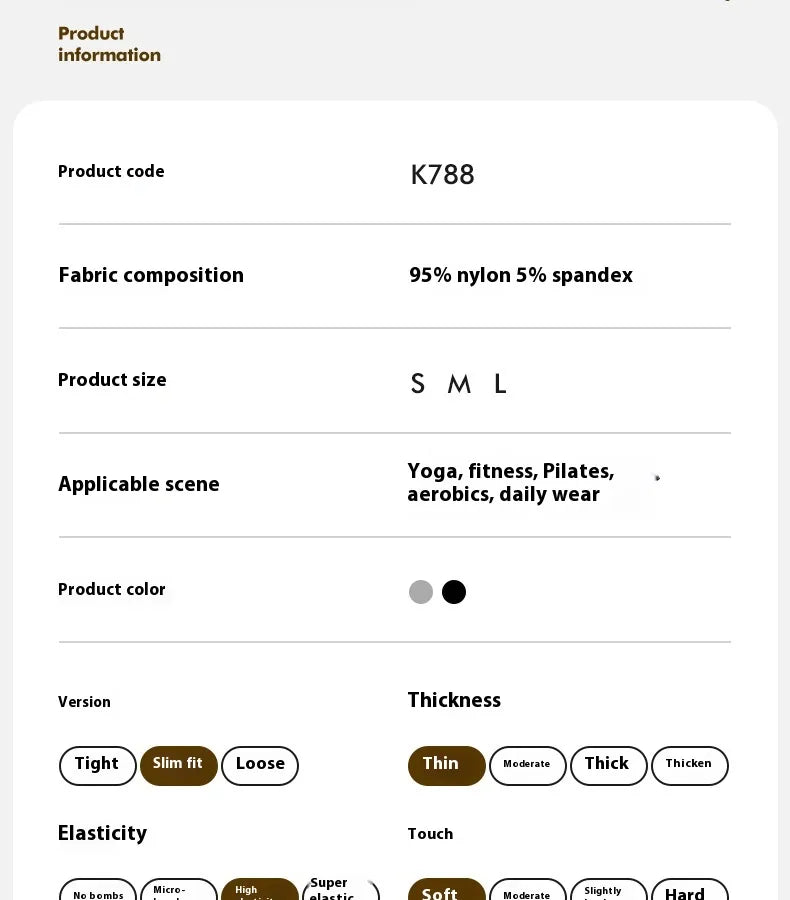Choose the No bombs elasticity option
Image resolution: width=790 pixels, height=900 pixels.
point(98,890)
